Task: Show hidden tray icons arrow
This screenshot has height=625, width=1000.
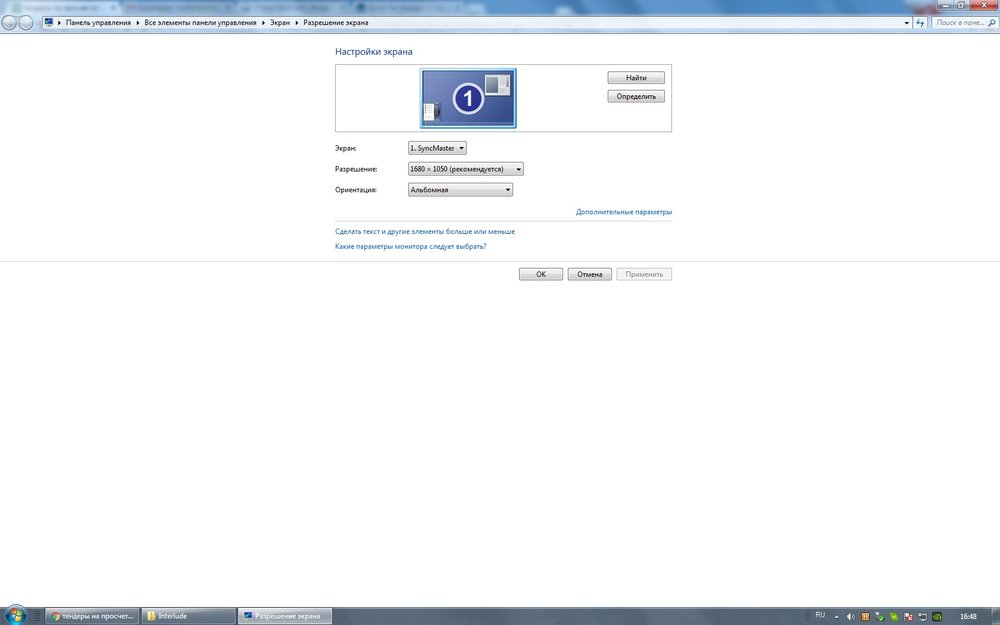Action: [x=837, y=616]
